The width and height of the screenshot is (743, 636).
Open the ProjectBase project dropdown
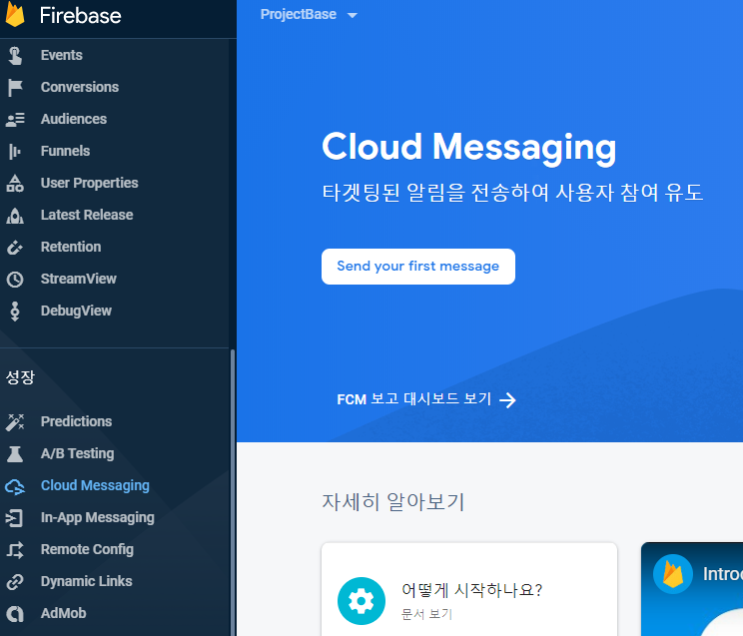click(308, 15)
